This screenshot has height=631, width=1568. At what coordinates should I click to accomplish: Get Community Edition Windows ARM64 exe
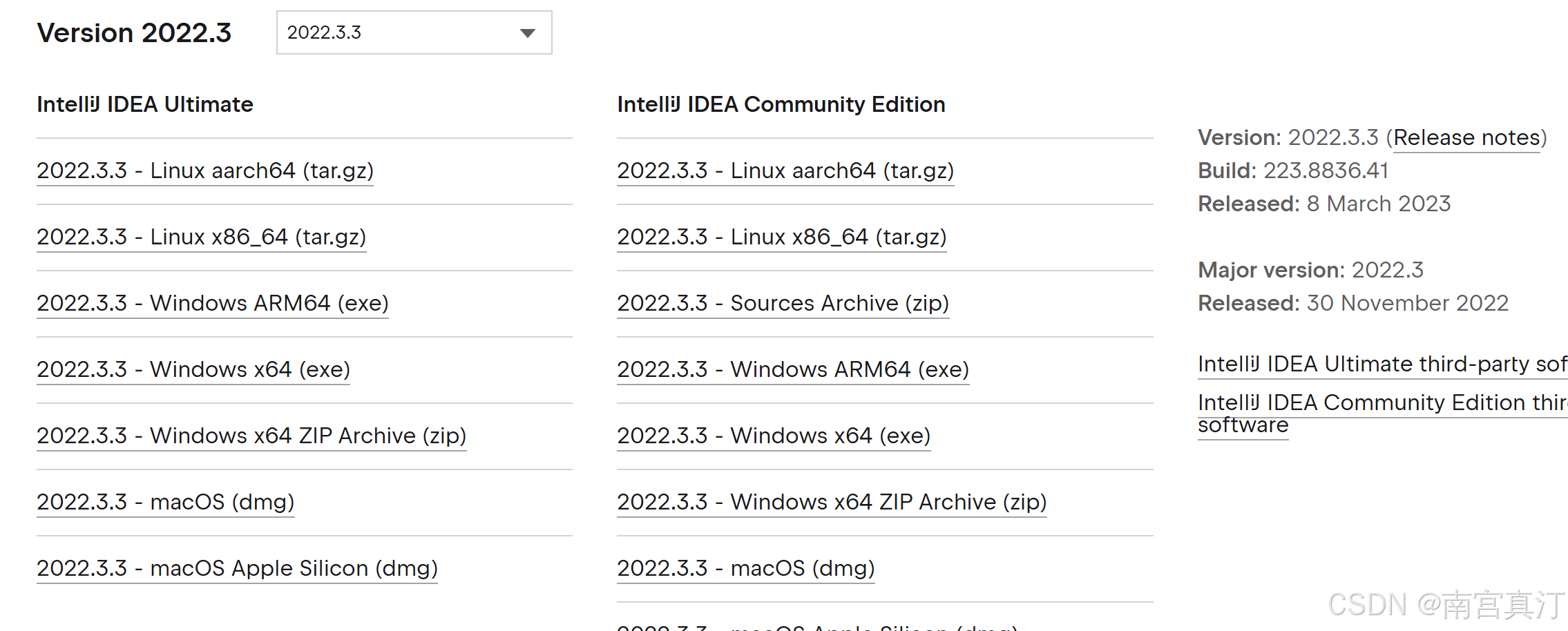(793, 369)
